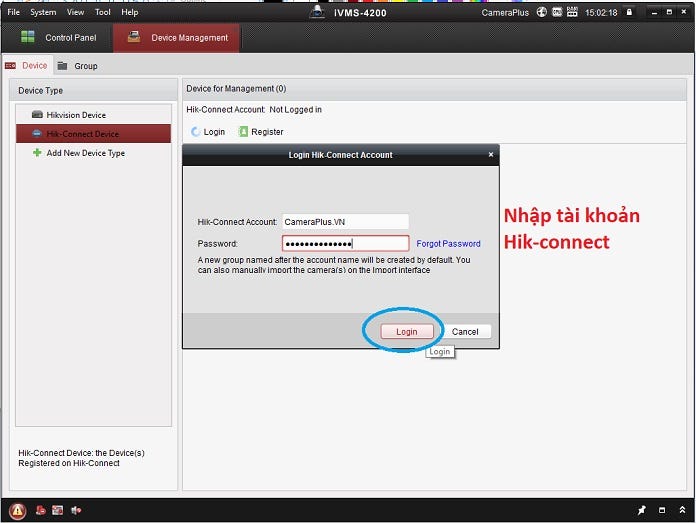This screenshot has height=523, width=696.
Task: Select the Group sub-tab
Action: [x=78, y=66]
